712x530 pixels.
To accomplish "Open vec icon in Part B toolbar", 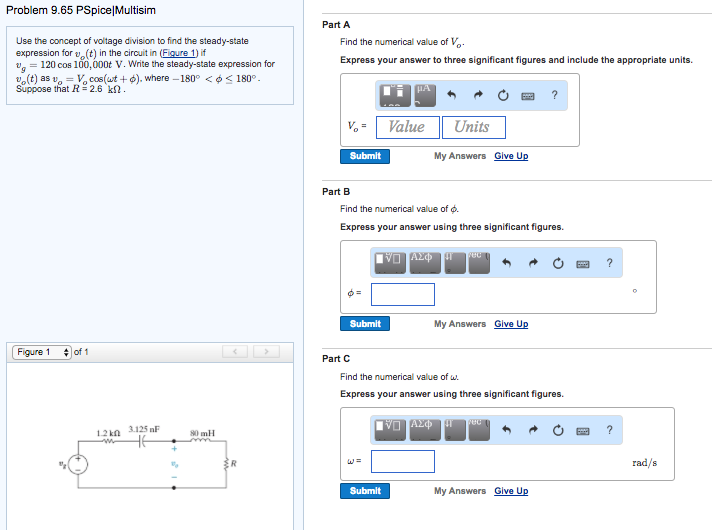I will pyautogui.click(x=479, y=263).
